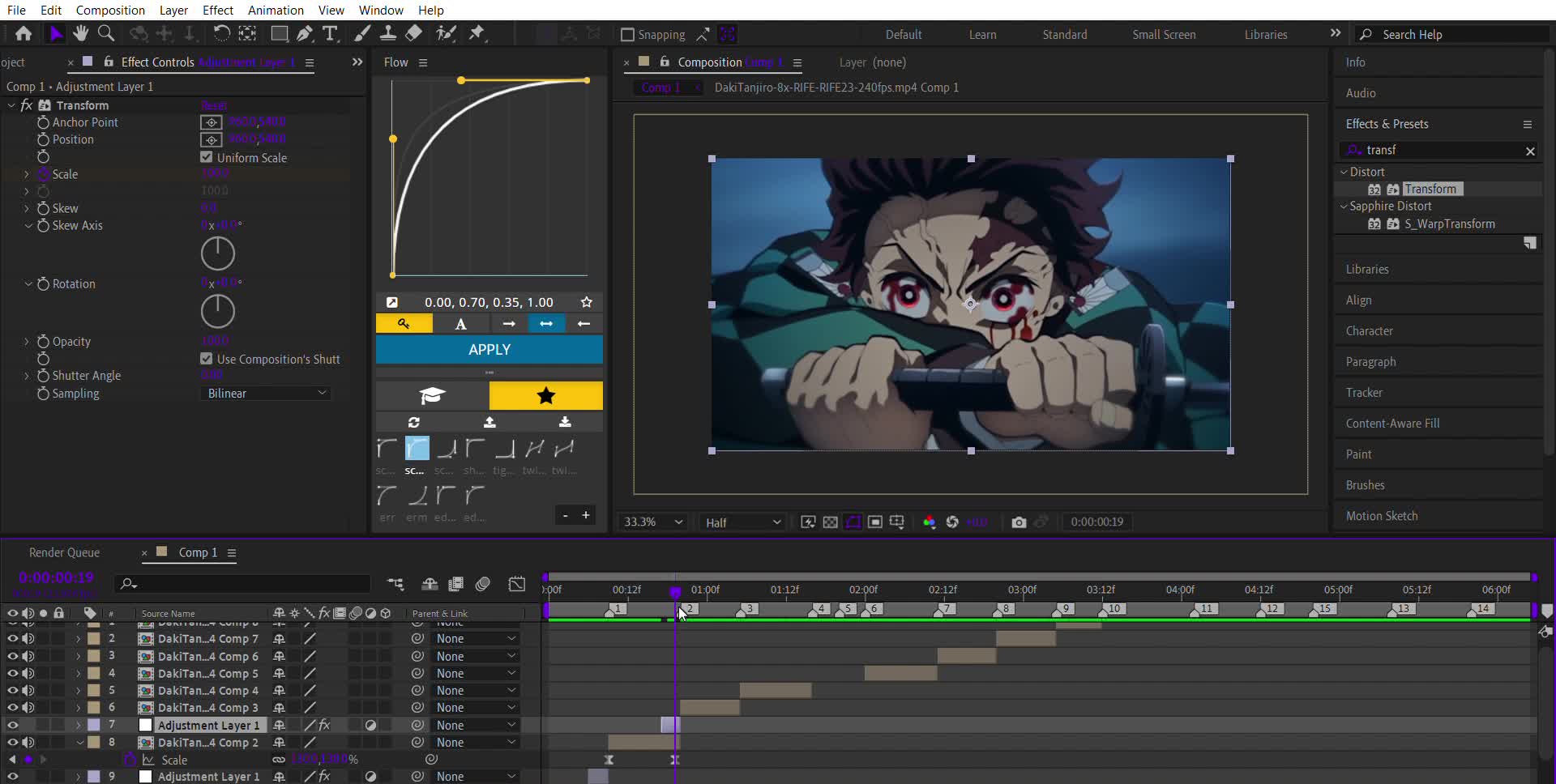Toggle the Uniform Scale checkbox
The height and width of the screenshot is (784, 1556).
(x=207, y=157)
